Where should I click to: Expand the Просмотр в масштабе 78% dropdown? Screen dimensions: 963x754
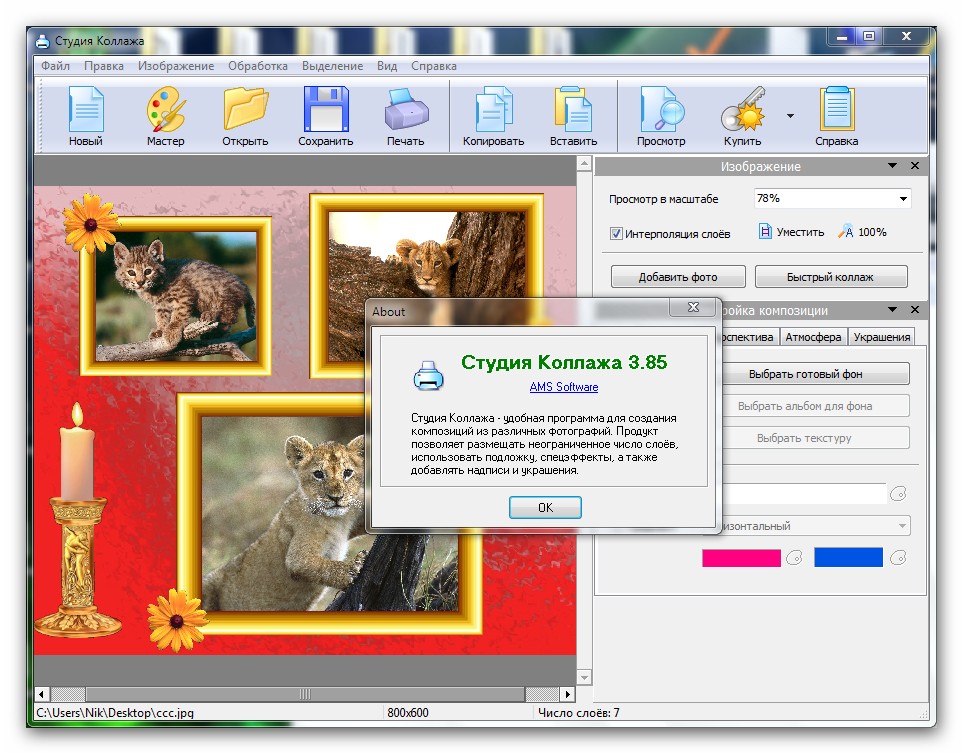click(903, 199)
